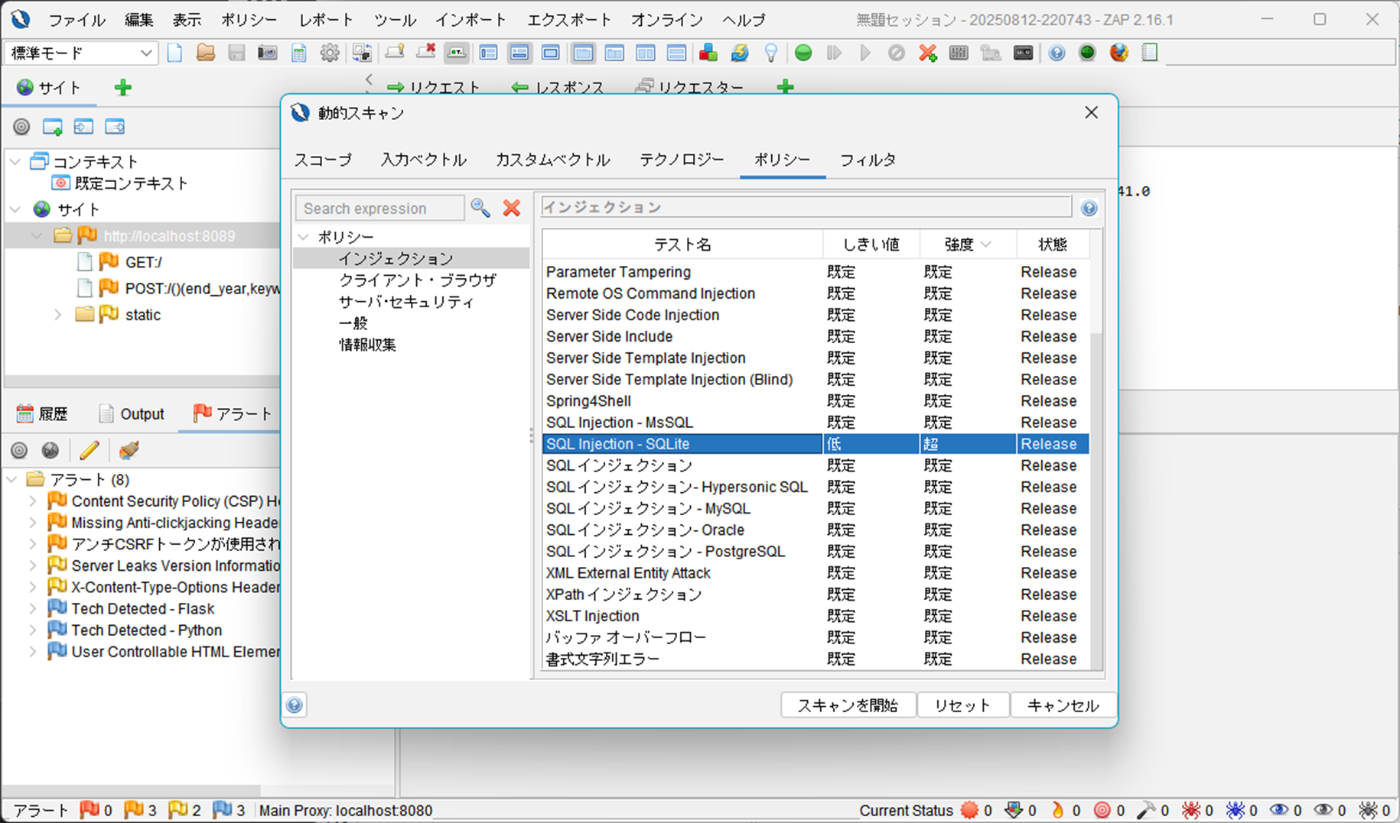1400x823 pixels.
Task: Select the 情報収集 policy category
Action: coord(367,344)
